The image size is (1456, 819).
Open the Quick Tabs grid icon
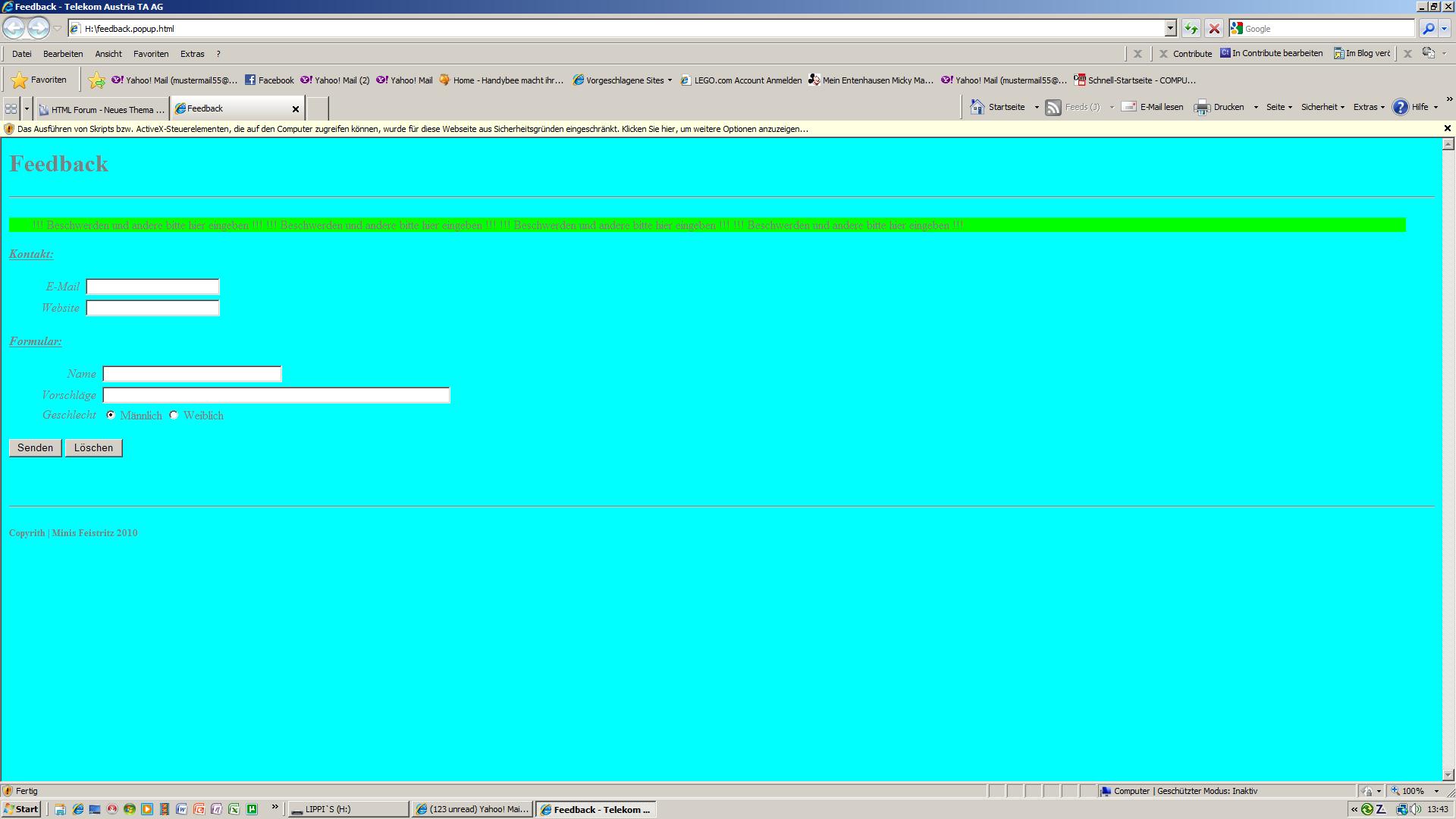[x=11, y=108]
